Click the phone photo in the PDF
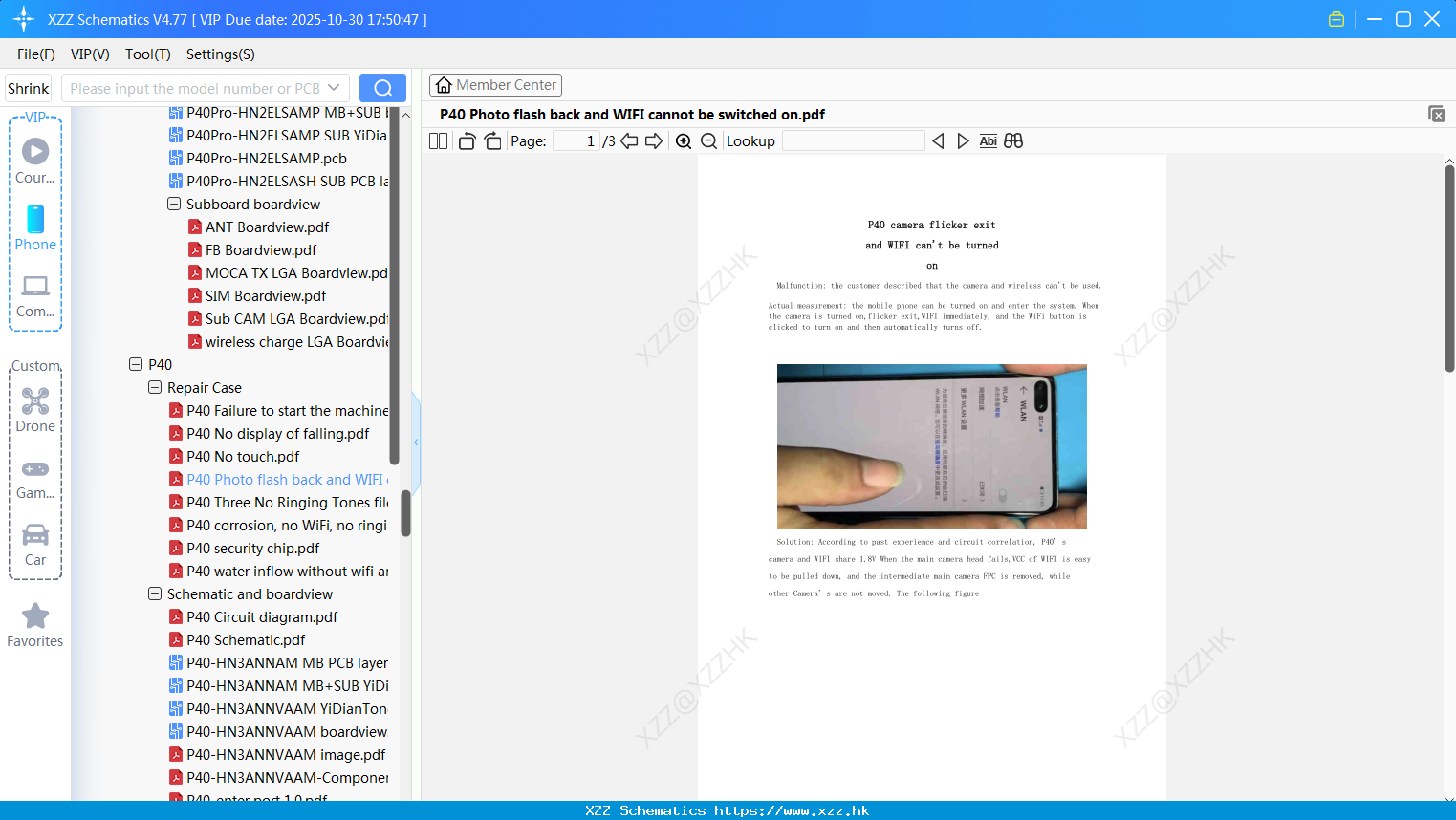 932,445
